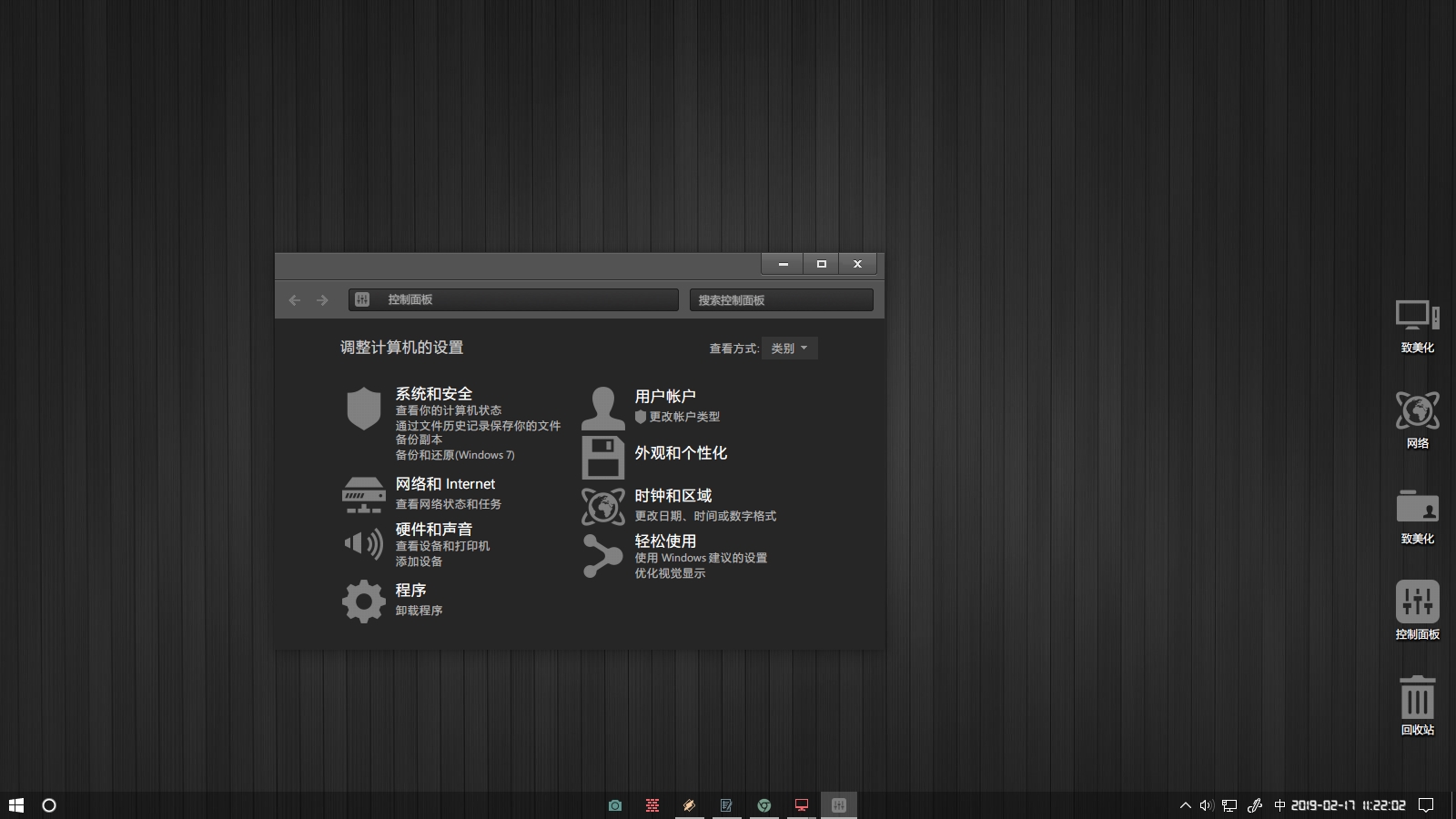This screenshot has height=819, width=1456.
Task: Open 轻松使用 category
Action: [x=665, y=541]
